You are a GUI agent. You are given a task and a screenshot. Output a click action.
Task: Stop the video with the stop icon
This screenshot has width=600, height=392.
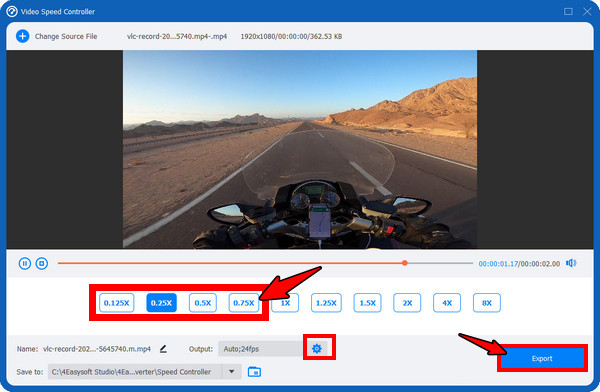[42, 263]
